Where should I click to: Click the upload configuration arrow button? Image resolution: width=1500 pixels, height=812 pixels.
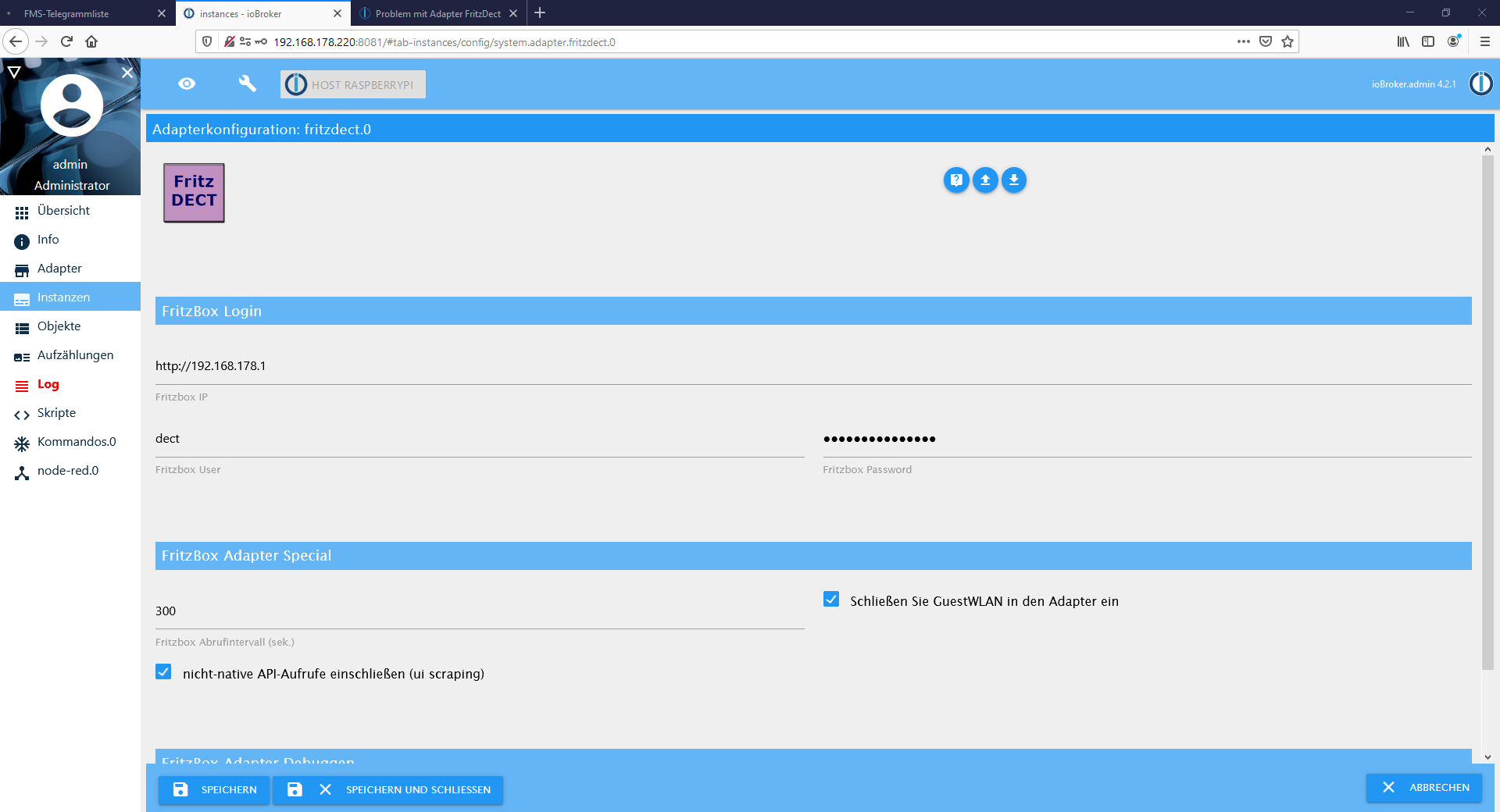click(x=985, y=180)
